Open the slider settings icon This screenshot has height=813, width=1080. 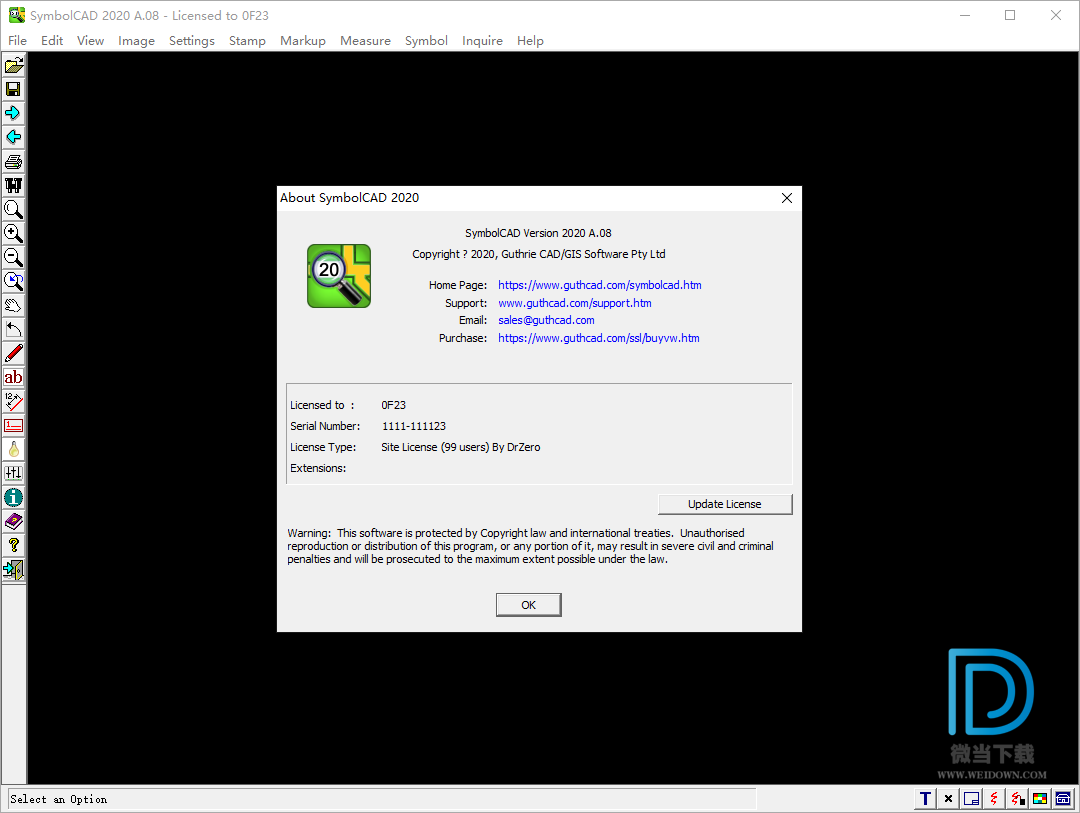[x=14, y=474]
